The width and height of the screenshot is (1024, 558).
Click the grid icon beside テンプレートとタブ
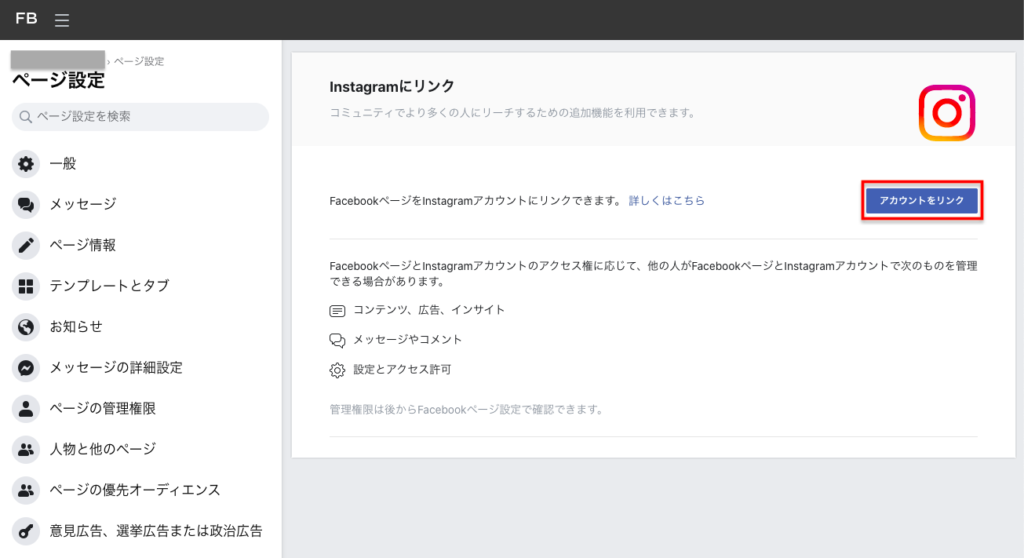(x=26, y=286)
